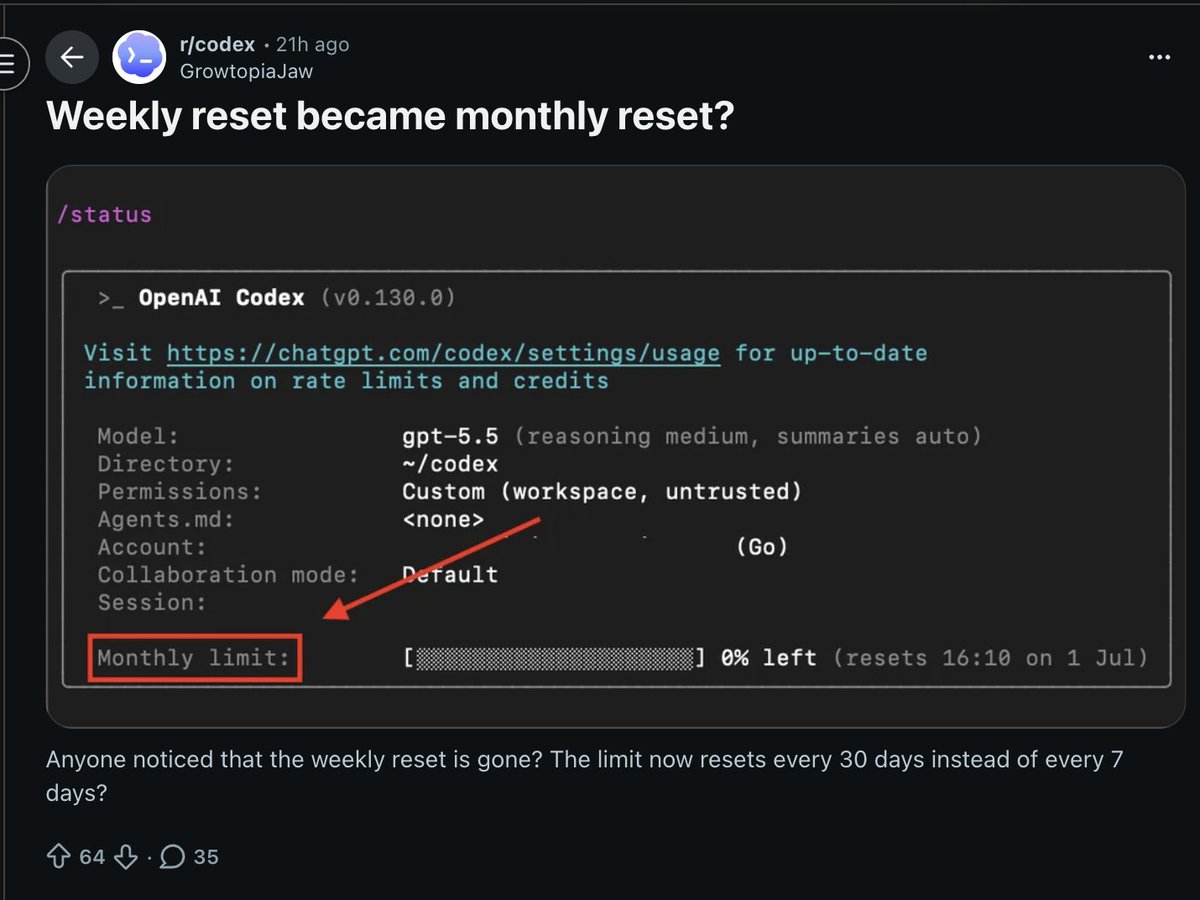
Task: Downvote the post
Action: 126,857
